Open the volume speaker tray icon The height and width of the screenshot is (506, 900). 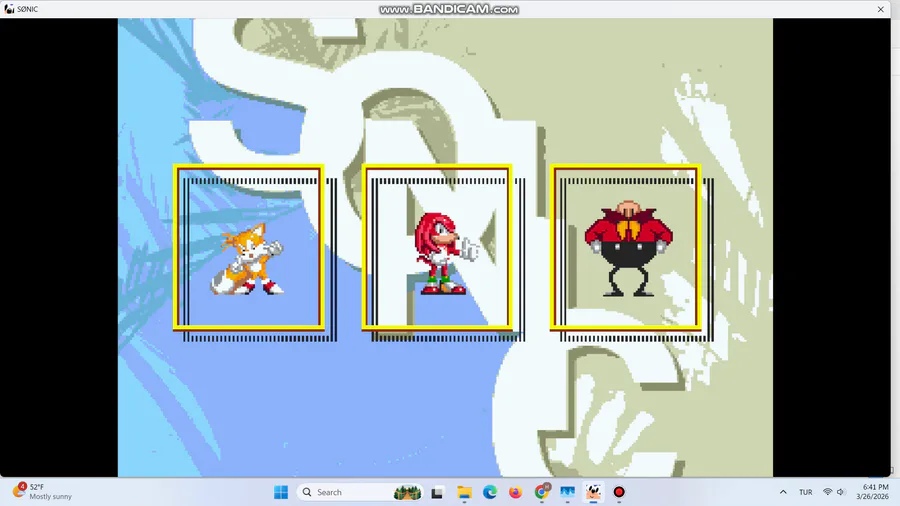tap(841, 492)
